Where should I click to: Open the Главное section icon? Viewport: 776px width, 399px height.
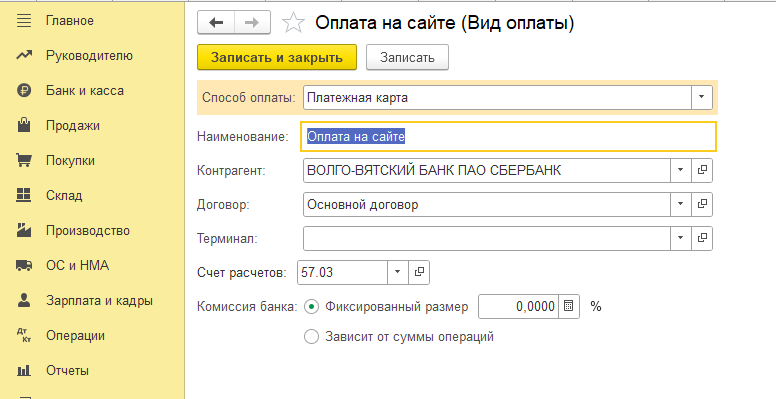click(x=24, y=21)
